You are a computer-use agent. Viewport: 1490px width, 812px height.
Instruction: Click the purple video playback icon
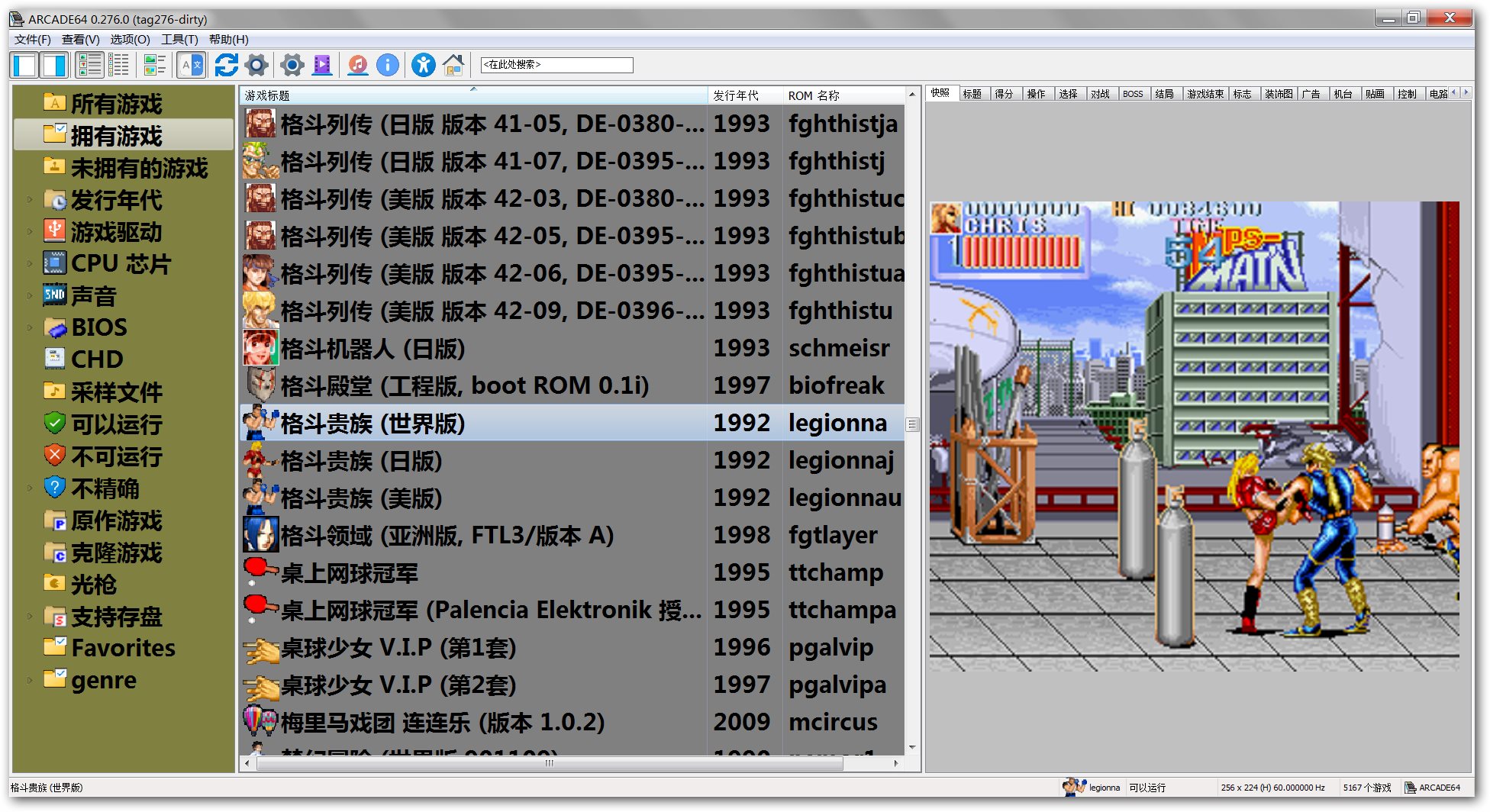322,66
